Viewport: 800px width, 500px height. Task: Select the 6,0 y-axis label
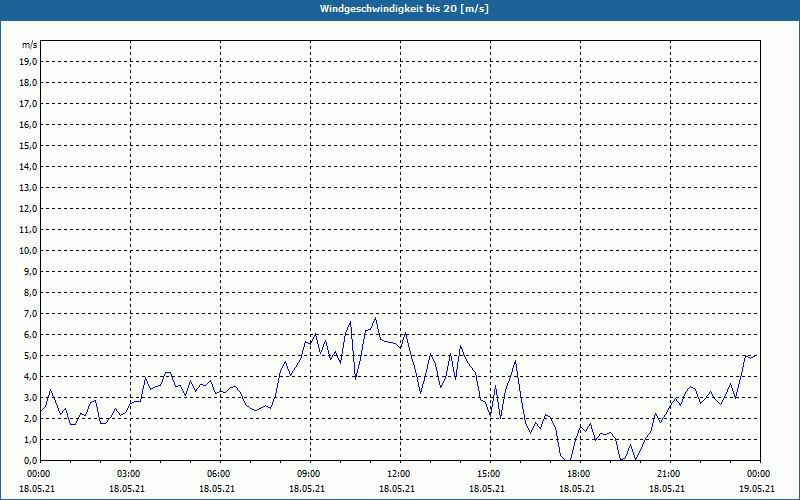pos(31,335)
